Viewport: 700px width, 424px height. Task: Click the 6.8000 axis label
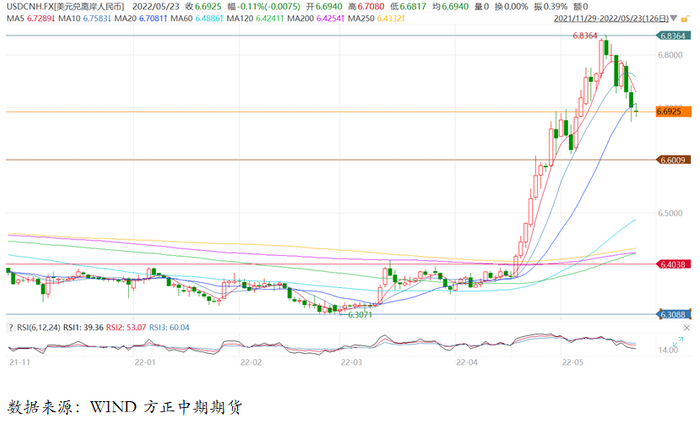coord(670,55)
